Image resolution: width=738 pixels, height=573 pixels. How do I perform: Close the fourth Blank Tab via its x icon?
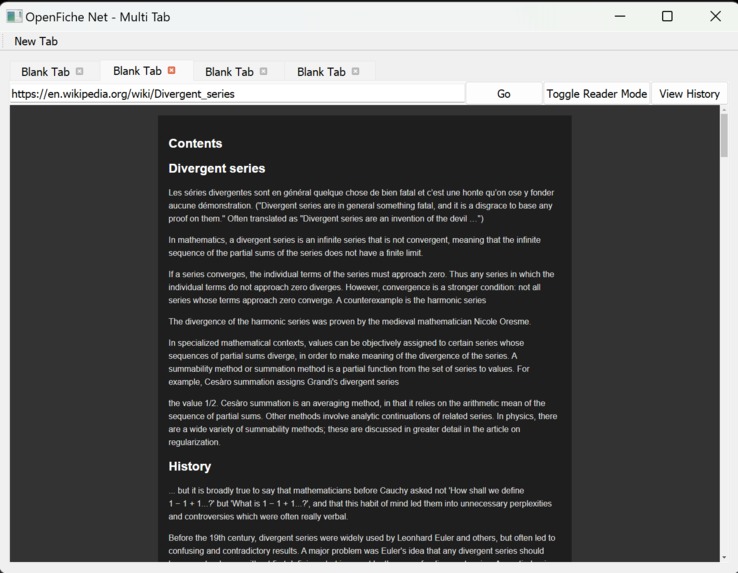click(x=355, y=71)
